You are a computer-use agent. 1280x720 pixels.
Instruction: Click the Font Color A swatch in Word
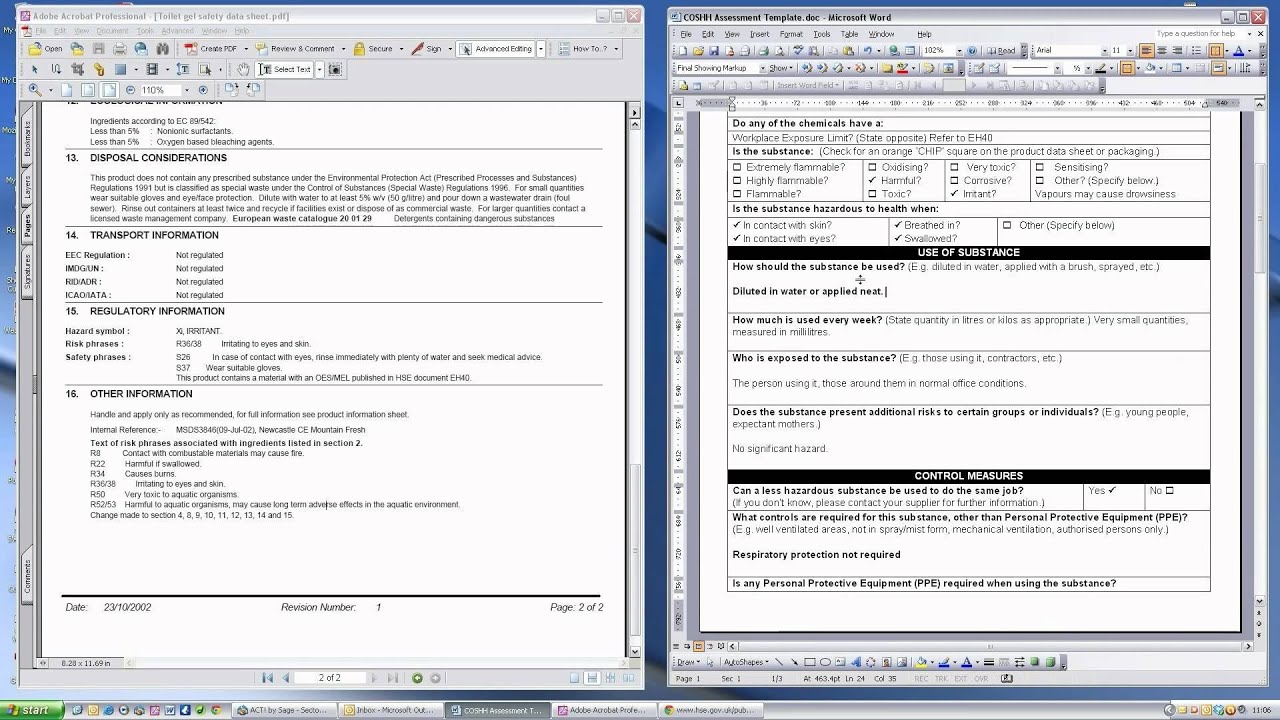pos(1238,50)
